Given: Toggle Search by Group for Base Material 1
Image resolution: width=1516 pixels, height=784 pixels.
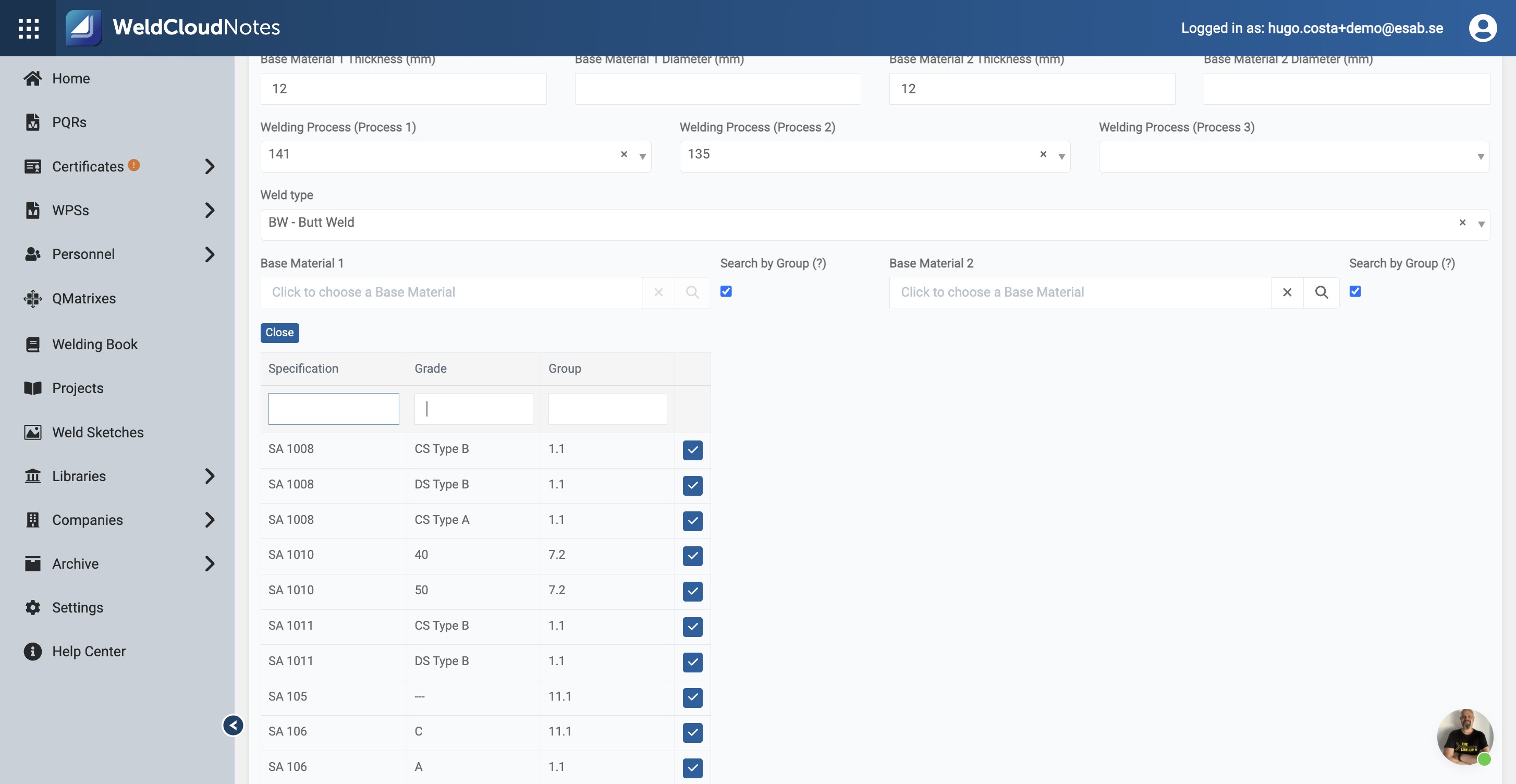Looking at the screenshot, I should click(726, 291).
